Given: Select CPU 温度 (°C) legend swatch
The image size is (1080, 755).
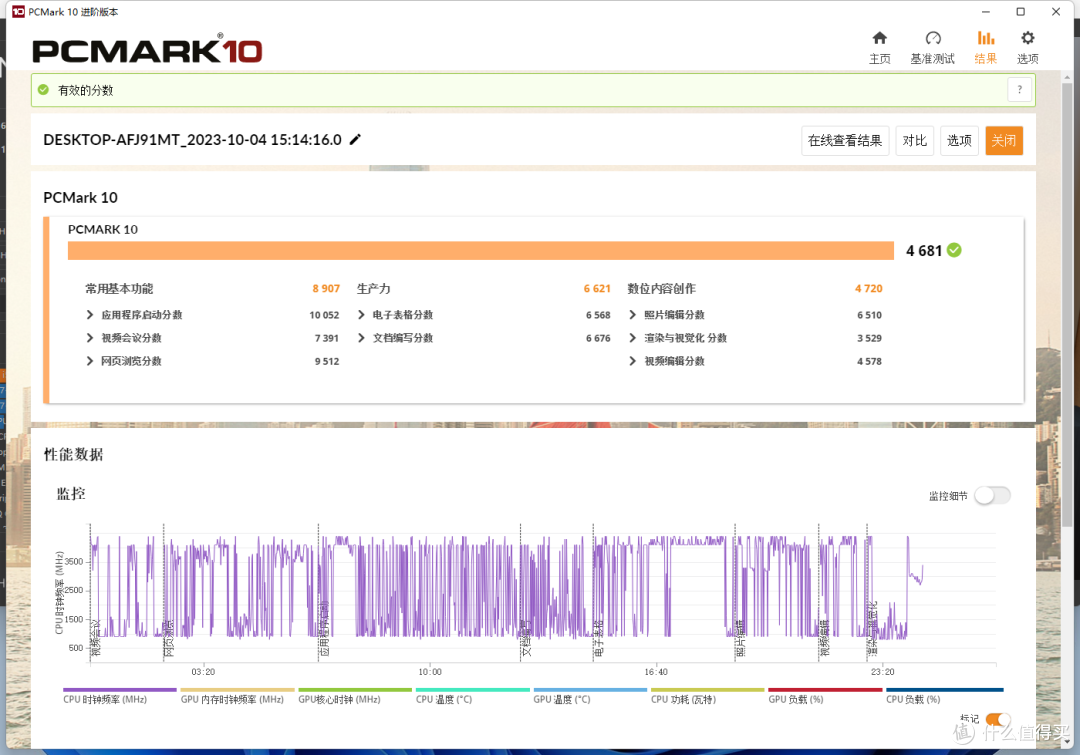Looking at the screenshot, I should (472, 690).
